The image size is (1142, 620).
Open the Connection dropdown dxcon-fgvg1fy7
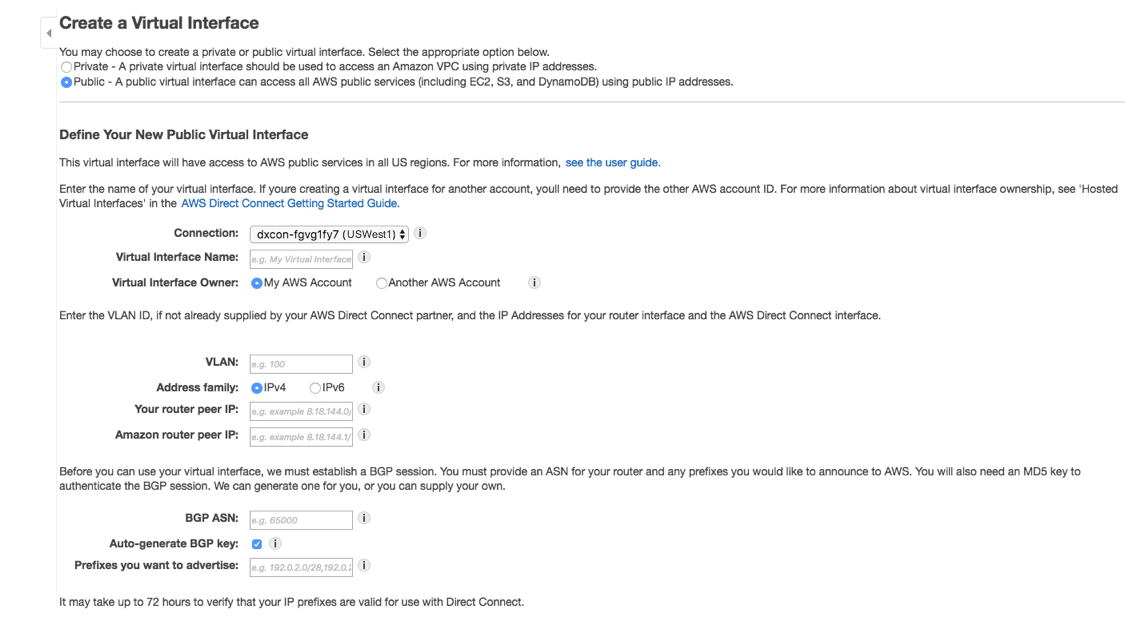point(329,234)
